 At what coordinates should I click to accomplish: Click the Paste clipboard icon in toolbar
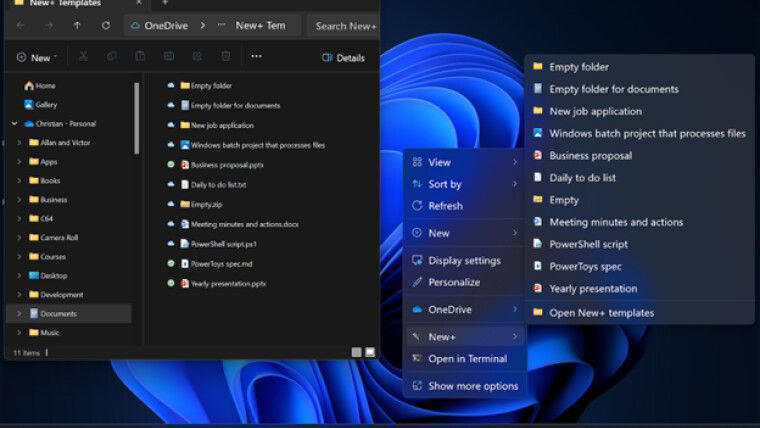pos(140,57)
